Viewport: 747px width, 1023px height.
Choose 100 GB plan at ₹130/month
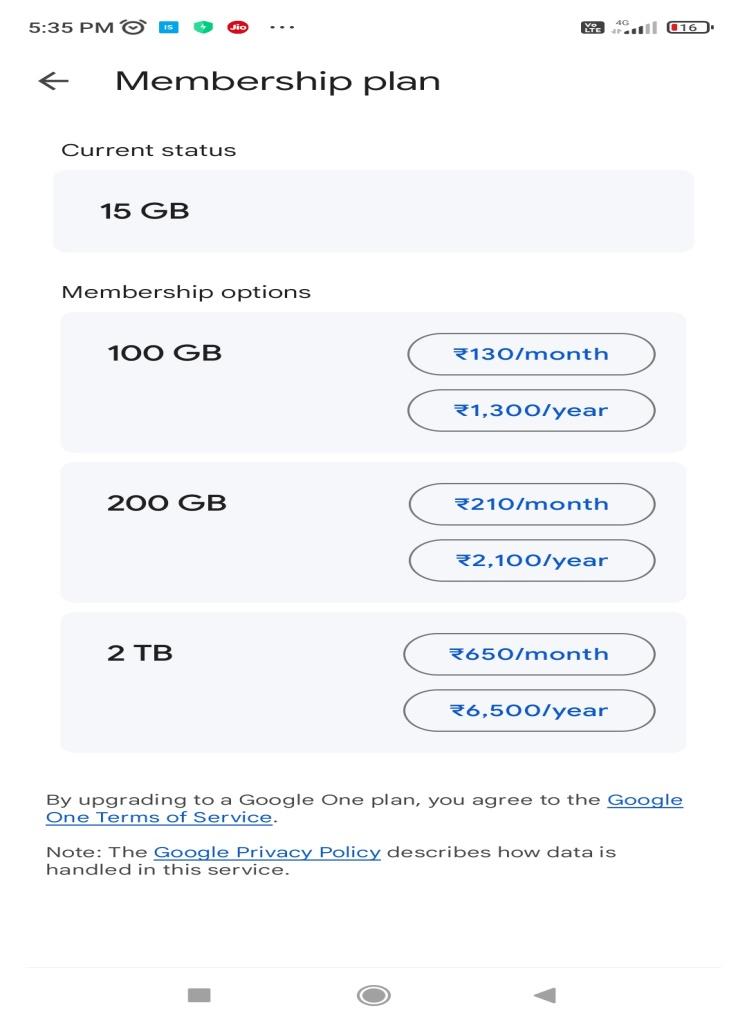[531, 354]
